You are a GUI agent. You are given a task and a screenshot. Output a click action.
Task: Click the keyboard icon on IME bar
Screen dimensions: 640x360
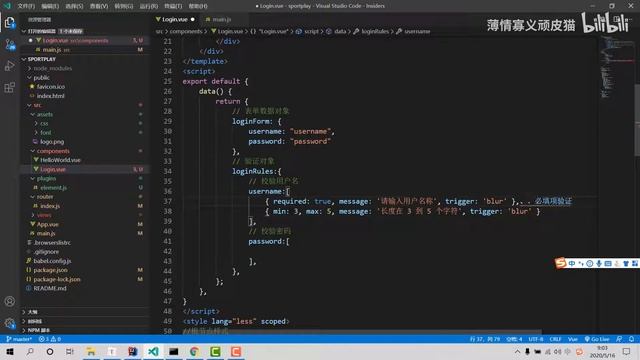(x=608, y=264)
